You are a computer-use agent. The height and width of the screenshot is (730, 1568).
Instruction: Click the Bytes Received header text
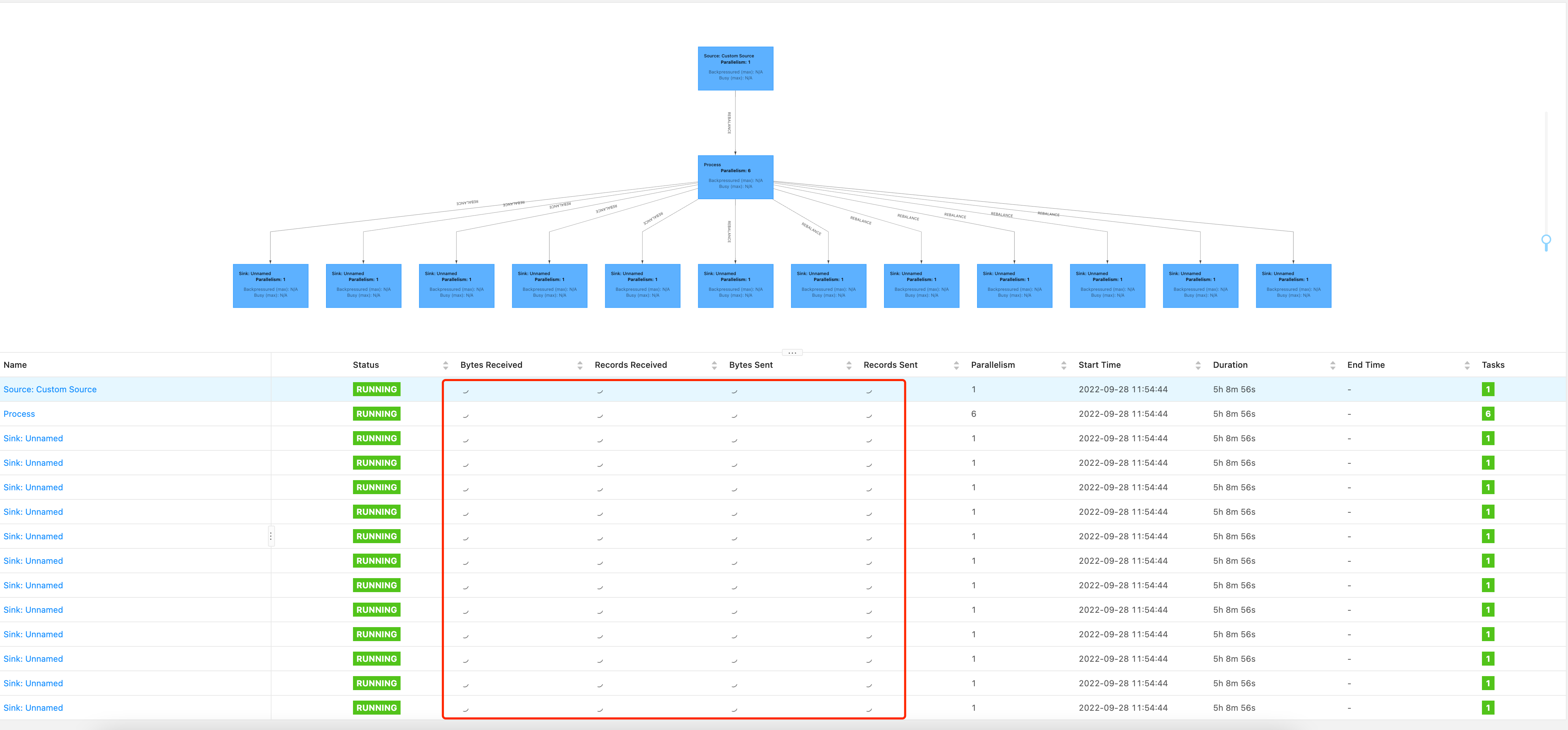pyautogui.click(x=491, y=365)
